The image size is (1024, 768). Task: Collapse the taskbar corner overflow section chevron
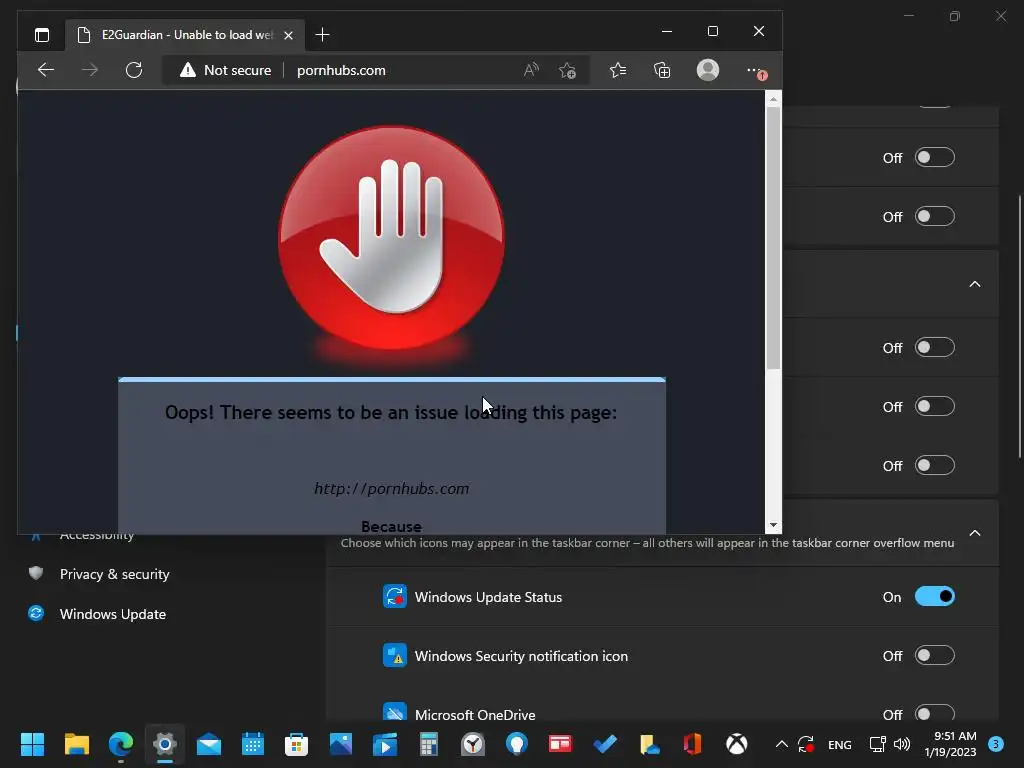[x=974, y=533]
